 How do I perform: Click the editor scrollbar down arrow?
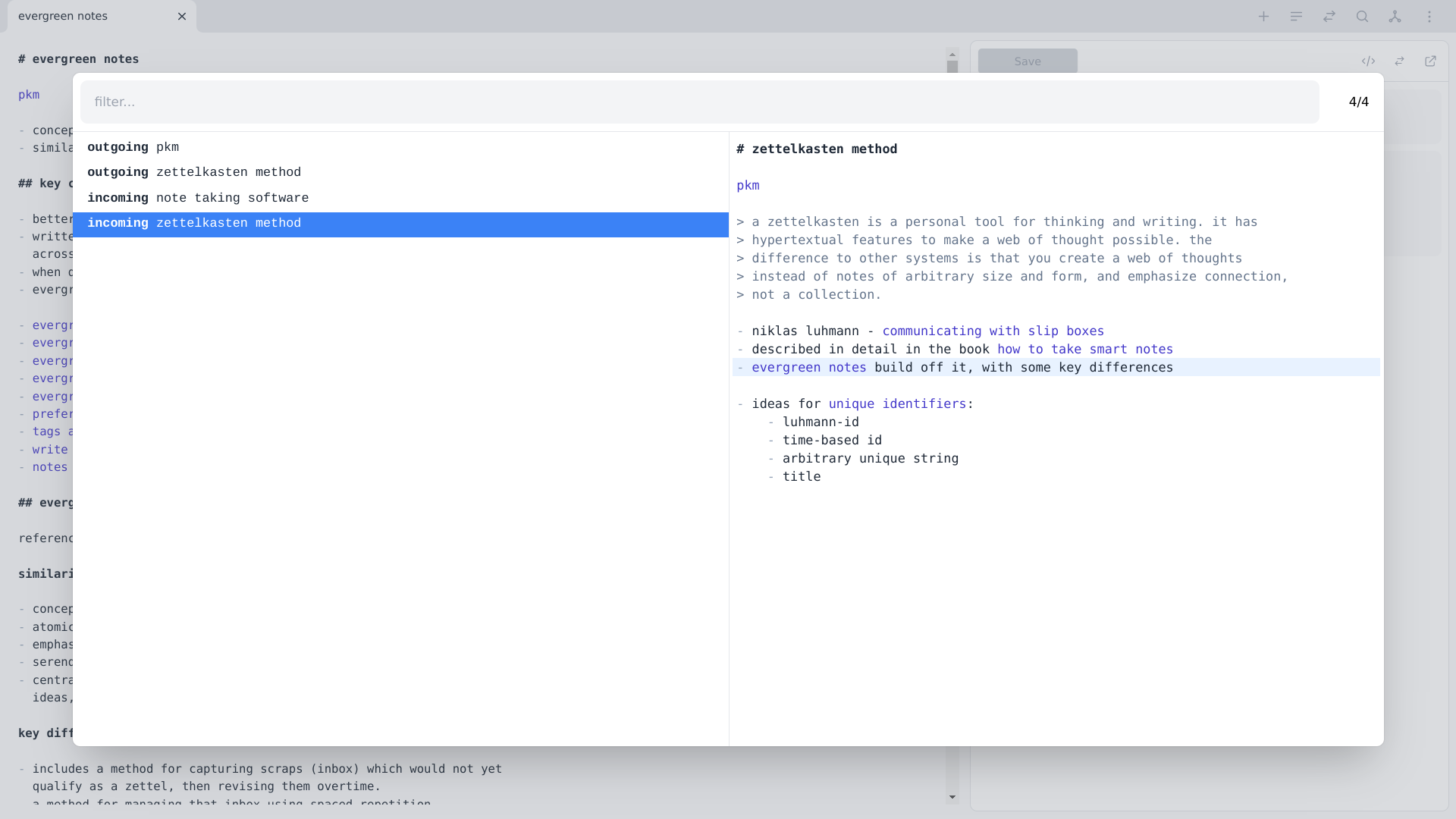(952, 797)
